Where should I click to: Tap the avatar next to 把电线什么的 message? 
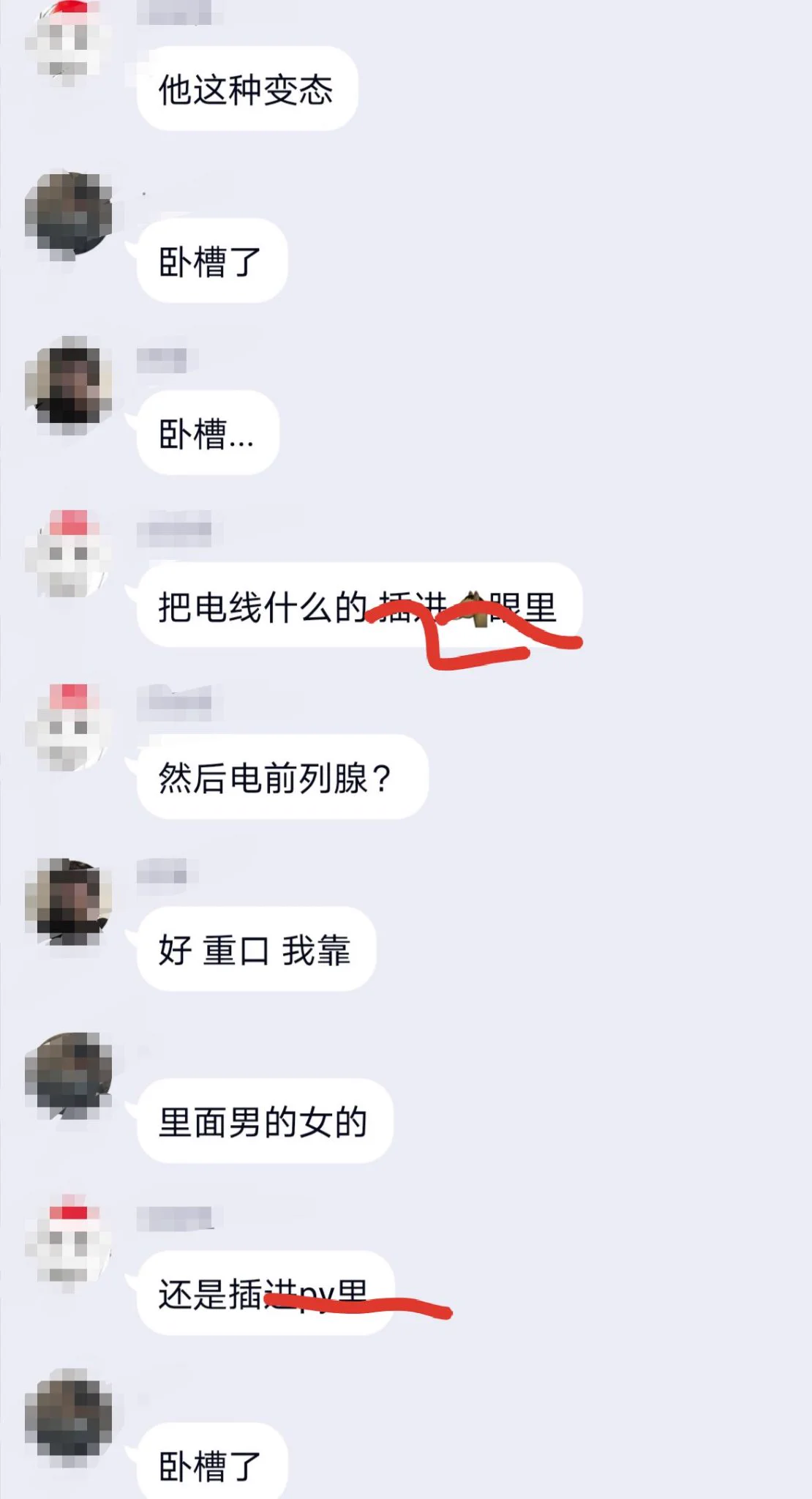(x=68, y=553)
